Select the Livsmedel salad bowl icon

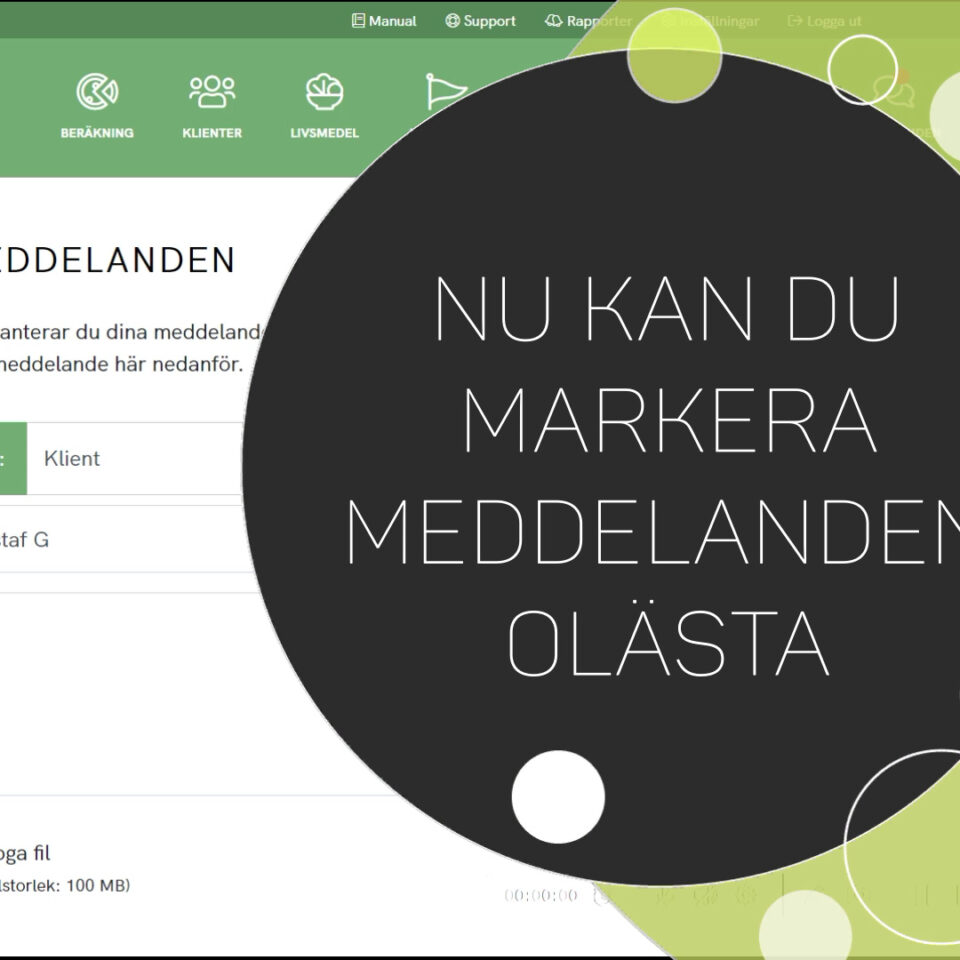(324, 92)
